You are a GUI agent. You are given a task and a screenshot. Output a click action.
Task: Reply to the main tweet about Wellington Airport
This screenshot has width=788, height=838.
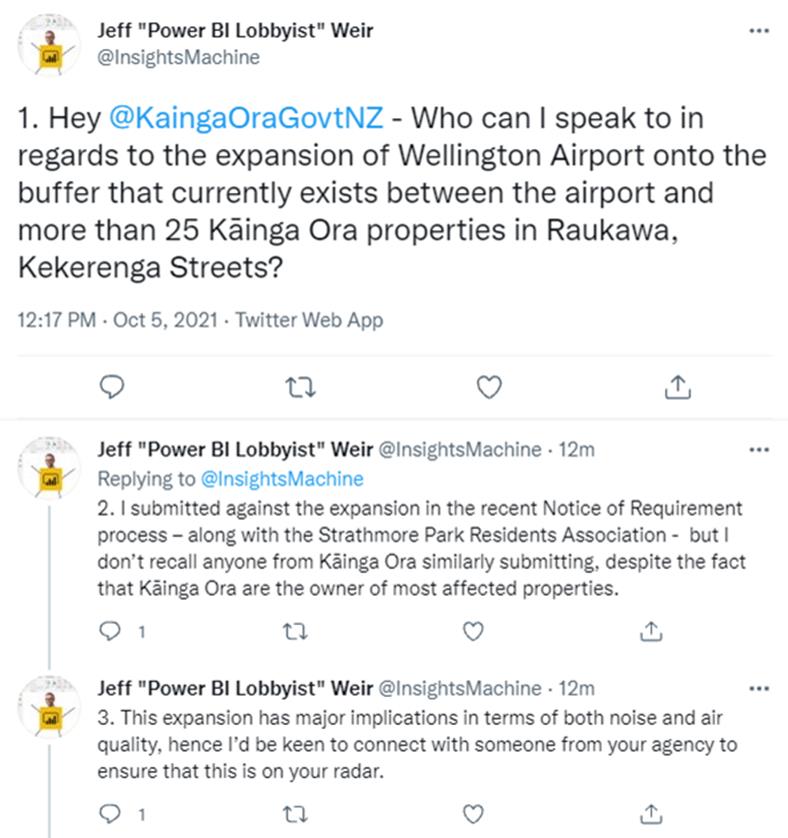tap(113, 387)
